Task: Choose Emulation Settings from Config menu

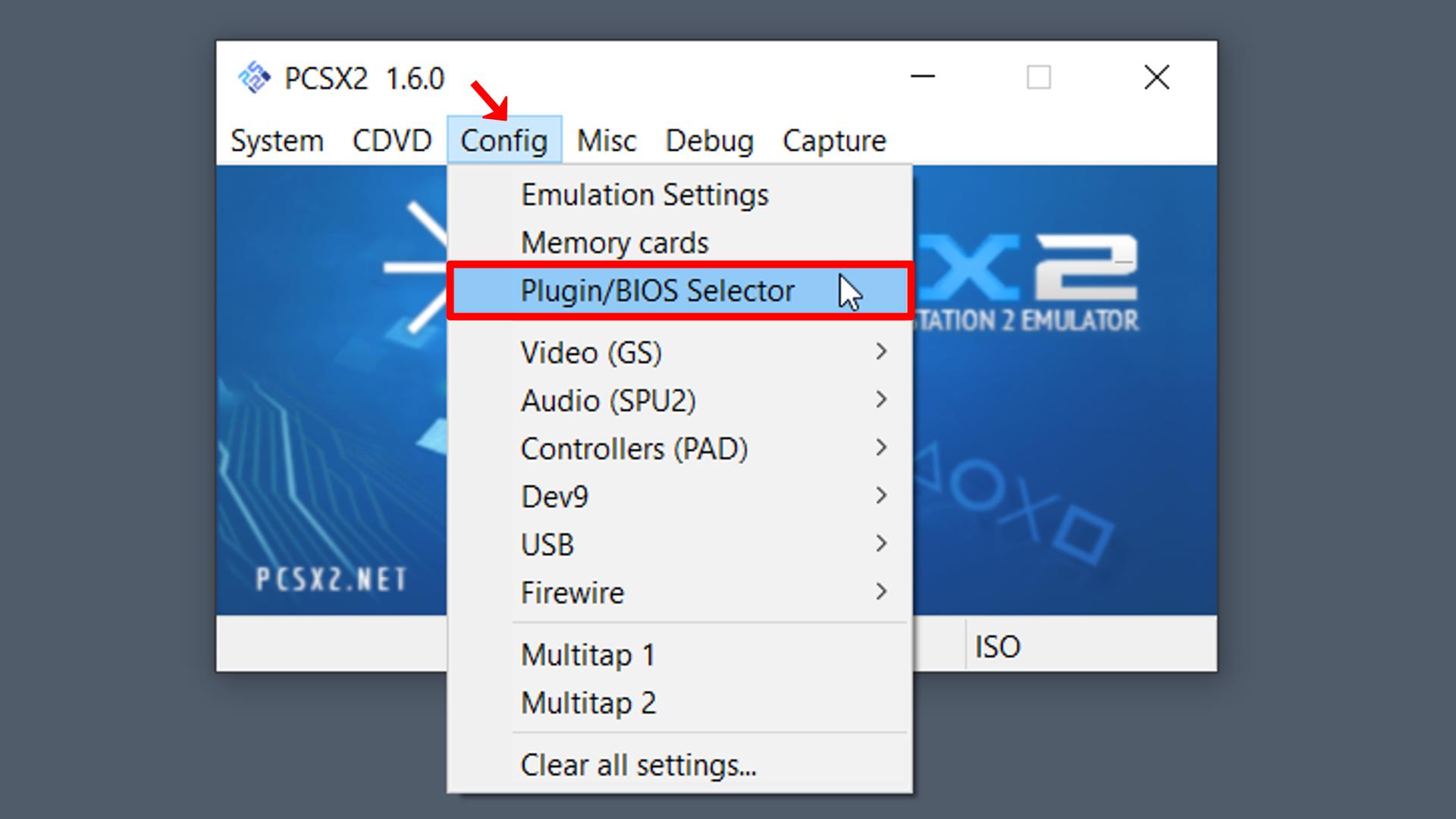Action: tap(680, 195)
